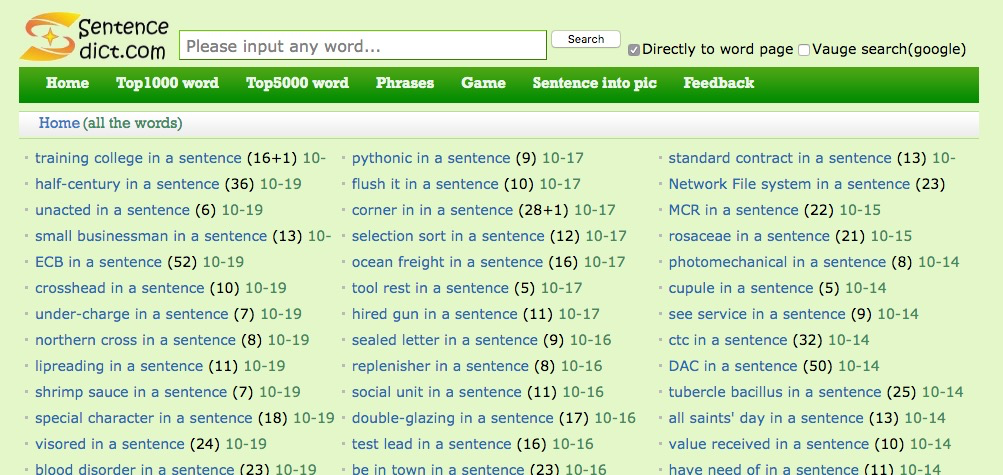Image resolution: width=1003 pixels, height=475 pixels.
Task: Open the Top5000 word menu
Action: (x=297, y=83)
